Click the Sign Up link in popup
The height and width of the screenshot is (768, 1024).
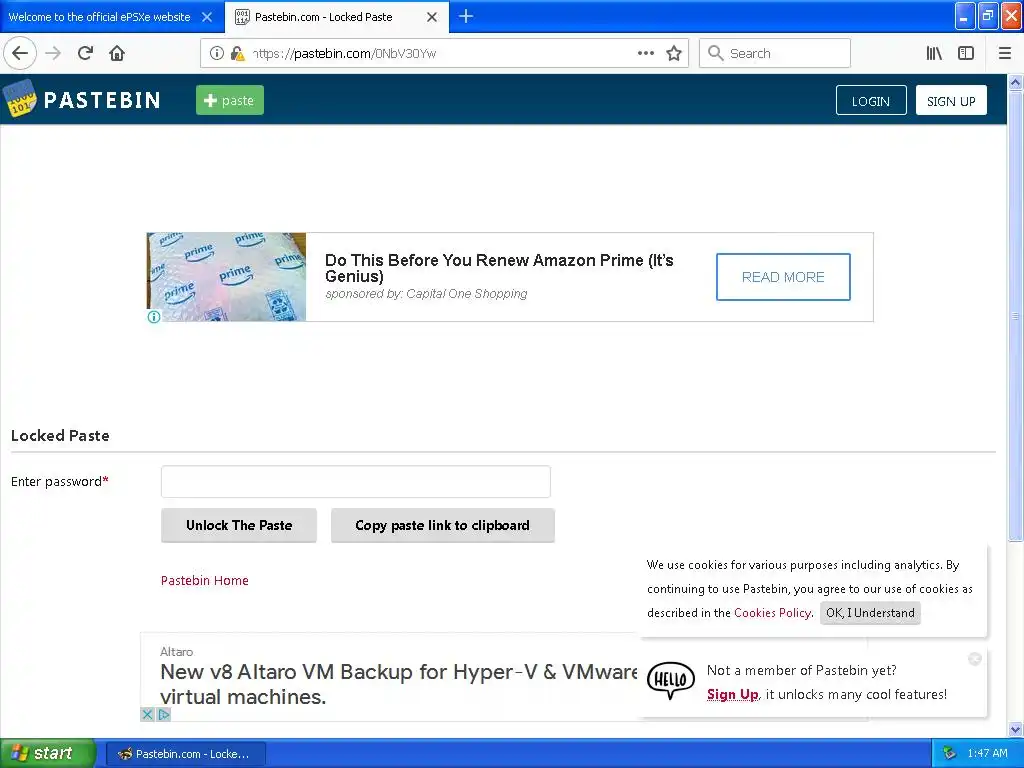click(x=732, y=694)
